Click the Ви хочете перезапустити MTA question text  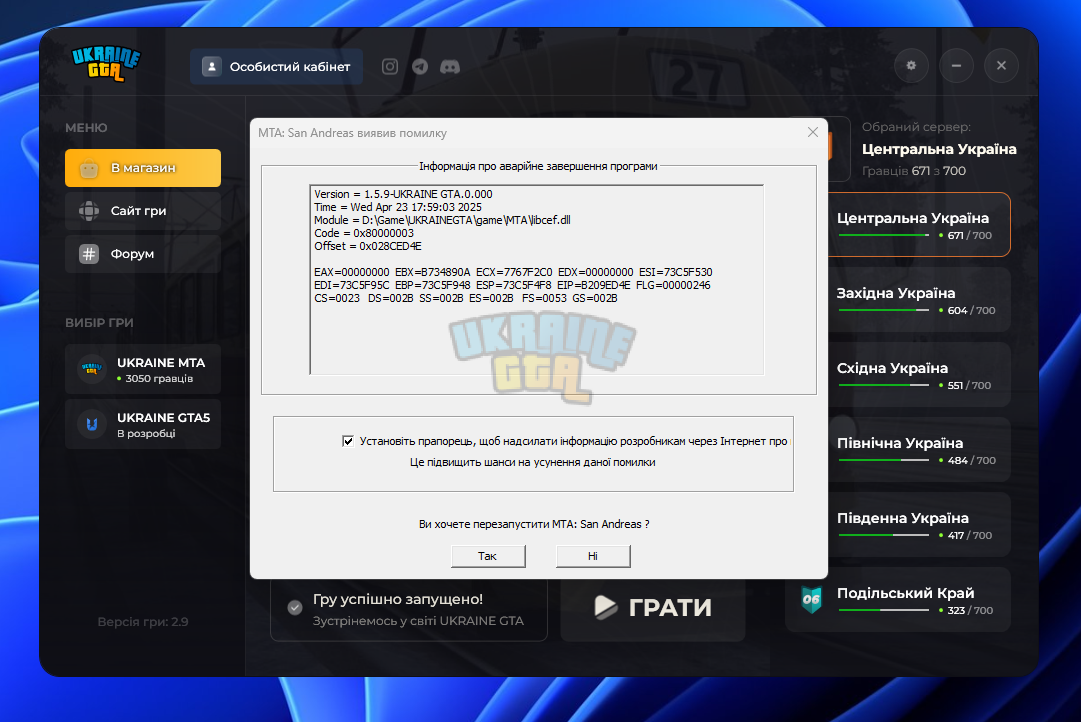534,524
